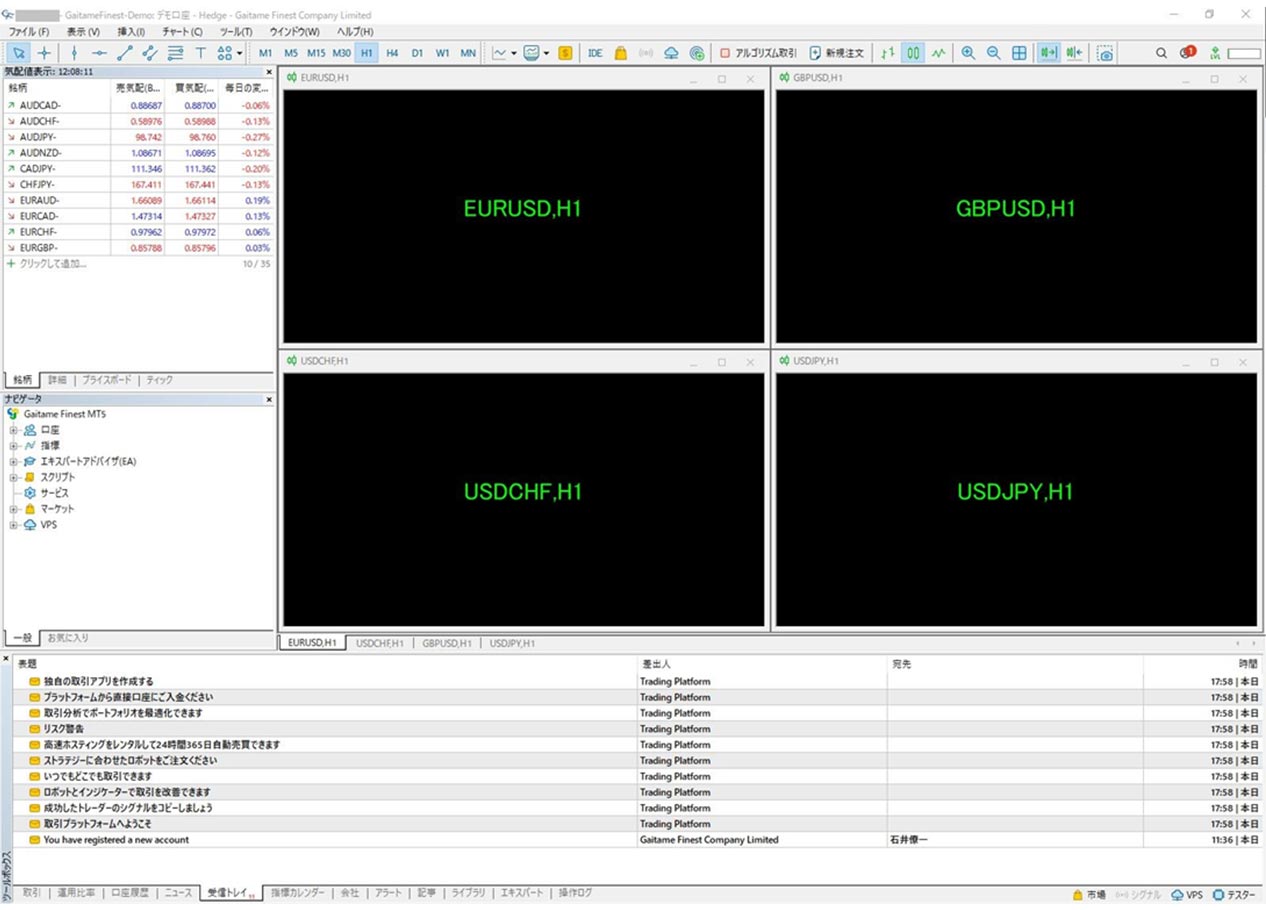
Task: Switch chart timeframe to M5
Action: (291, 53)
